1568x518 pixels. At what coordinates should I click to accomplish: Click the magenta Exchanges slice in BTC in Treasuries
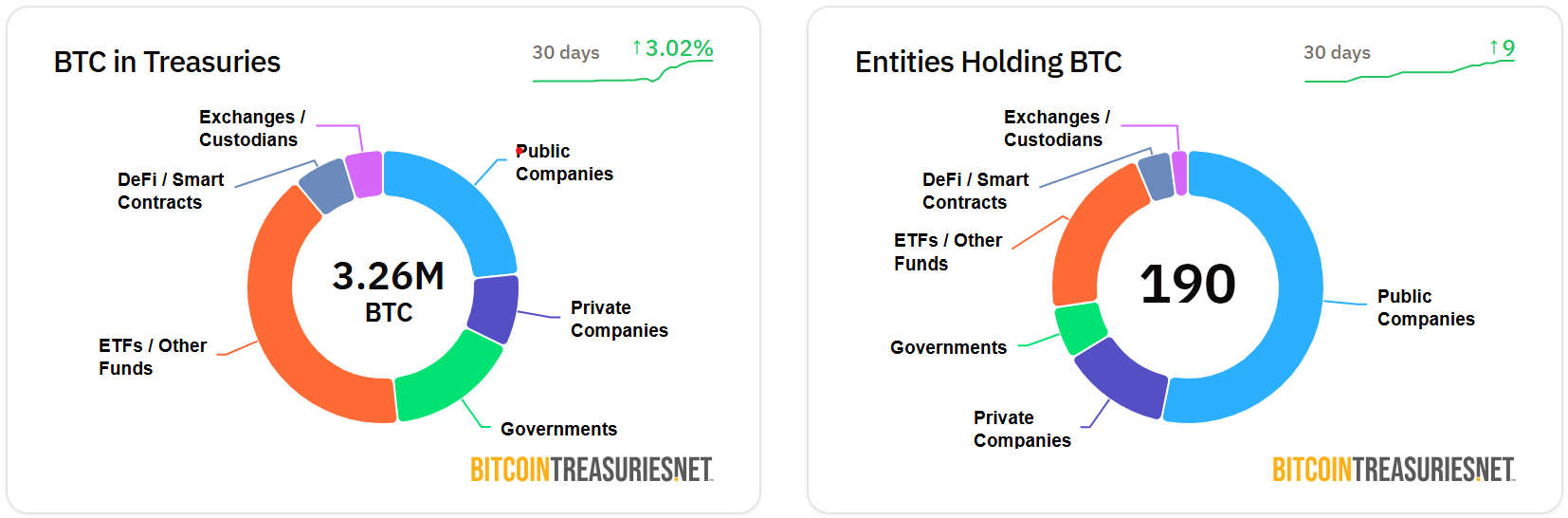[365, 175]
